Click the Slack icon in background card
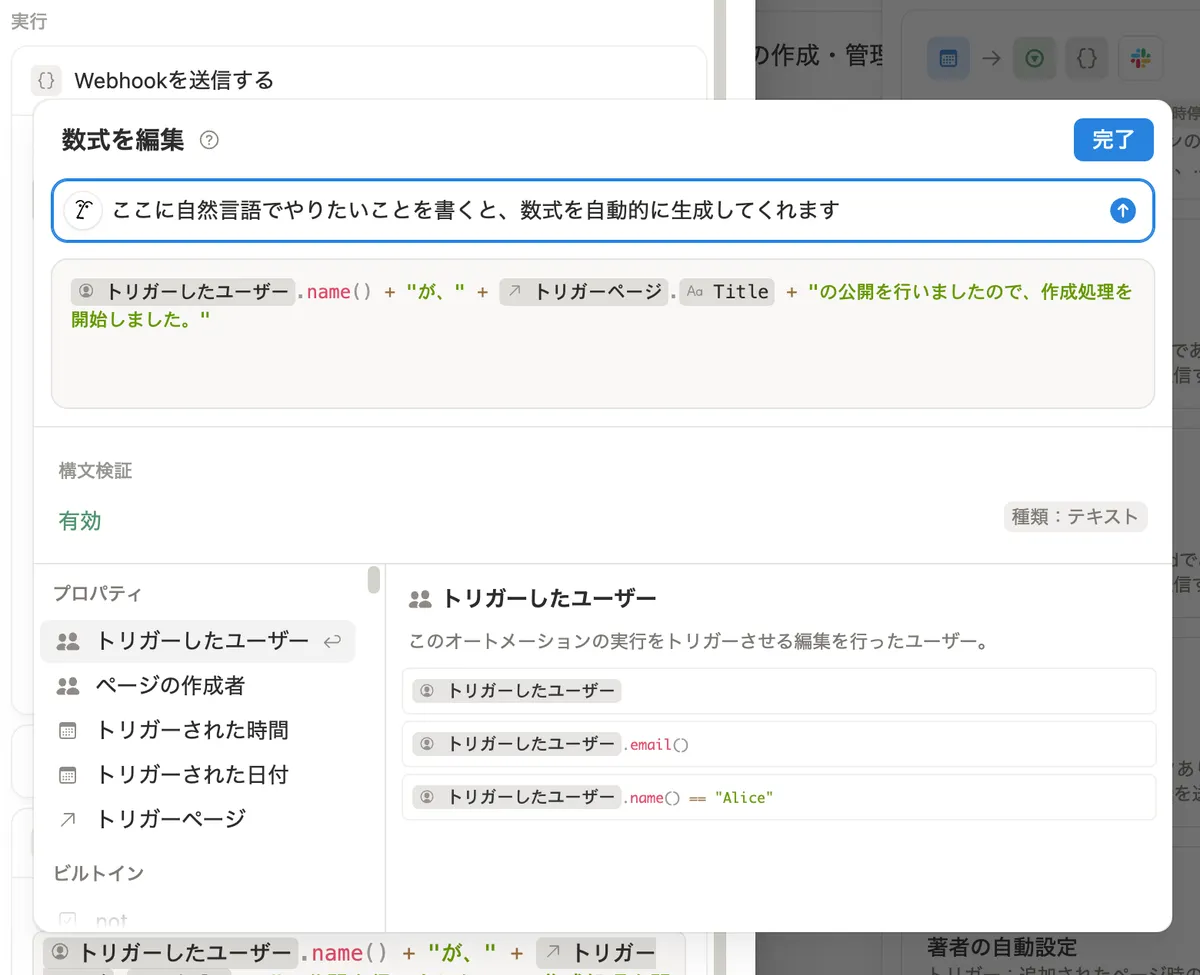 1139,59
